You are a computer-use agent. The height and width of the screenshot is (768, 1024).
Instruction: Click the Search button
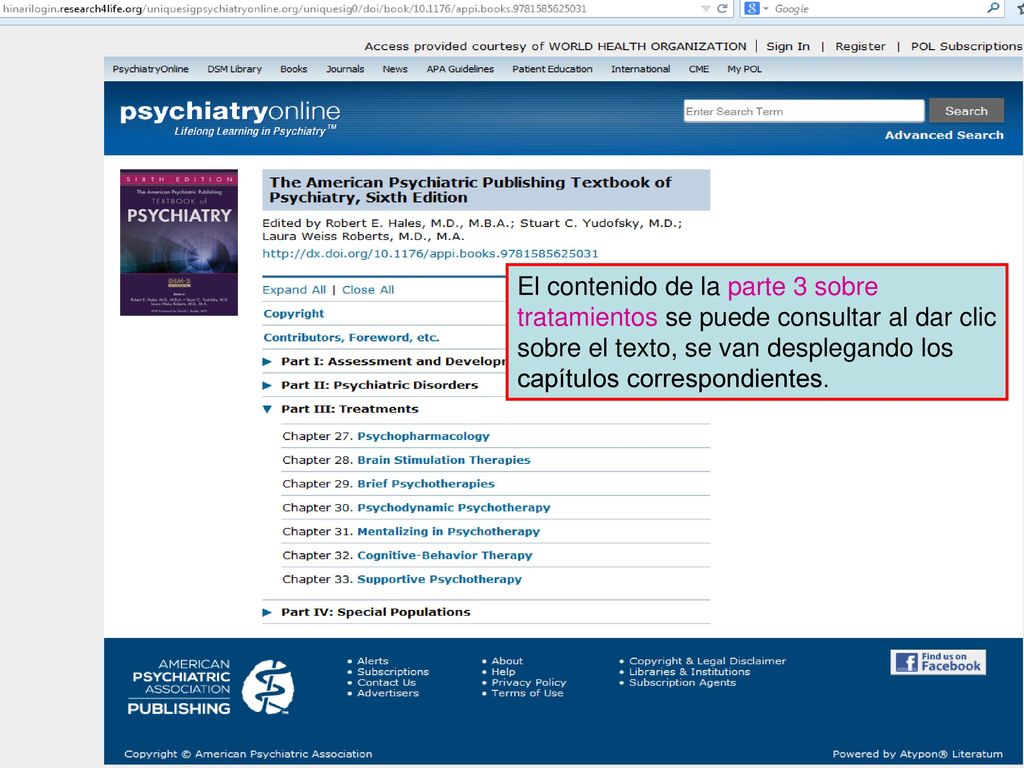click(966, 111)
